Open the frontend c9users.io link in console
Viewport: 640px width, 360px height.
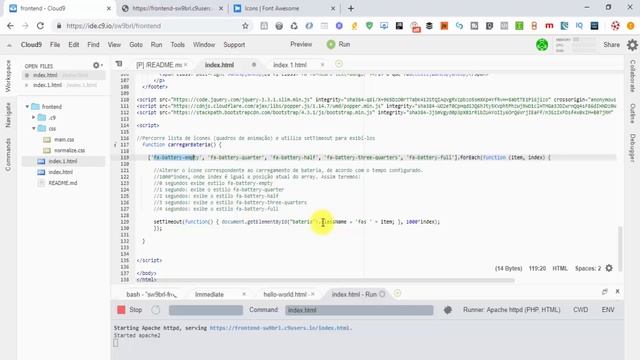tap(280, 328)
